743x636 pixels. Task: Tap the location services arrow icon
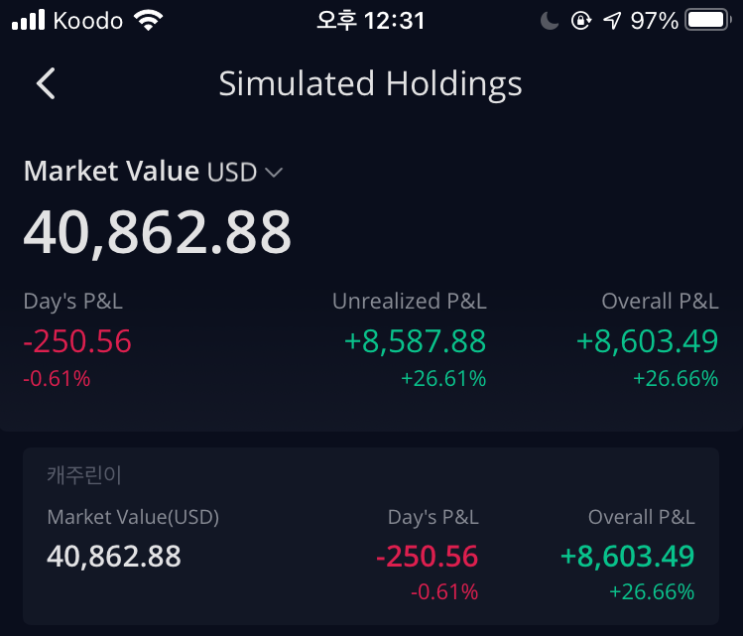tap(612, 21)
